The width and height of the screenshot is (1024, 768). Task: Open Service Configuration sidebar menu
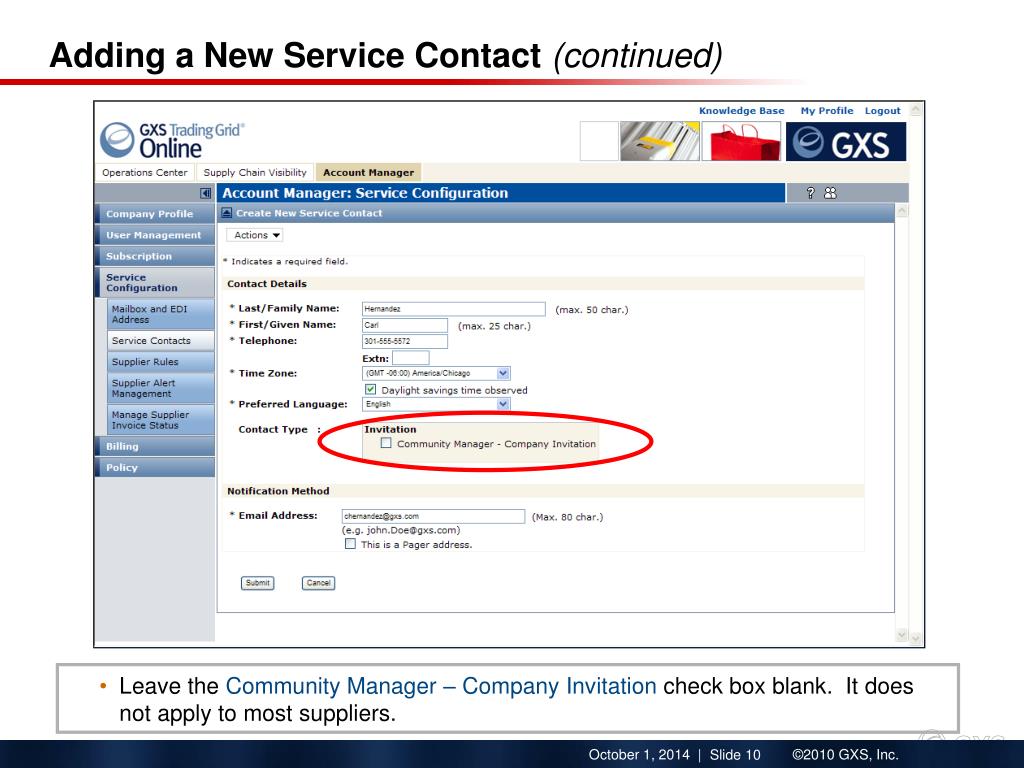point(155,282)
